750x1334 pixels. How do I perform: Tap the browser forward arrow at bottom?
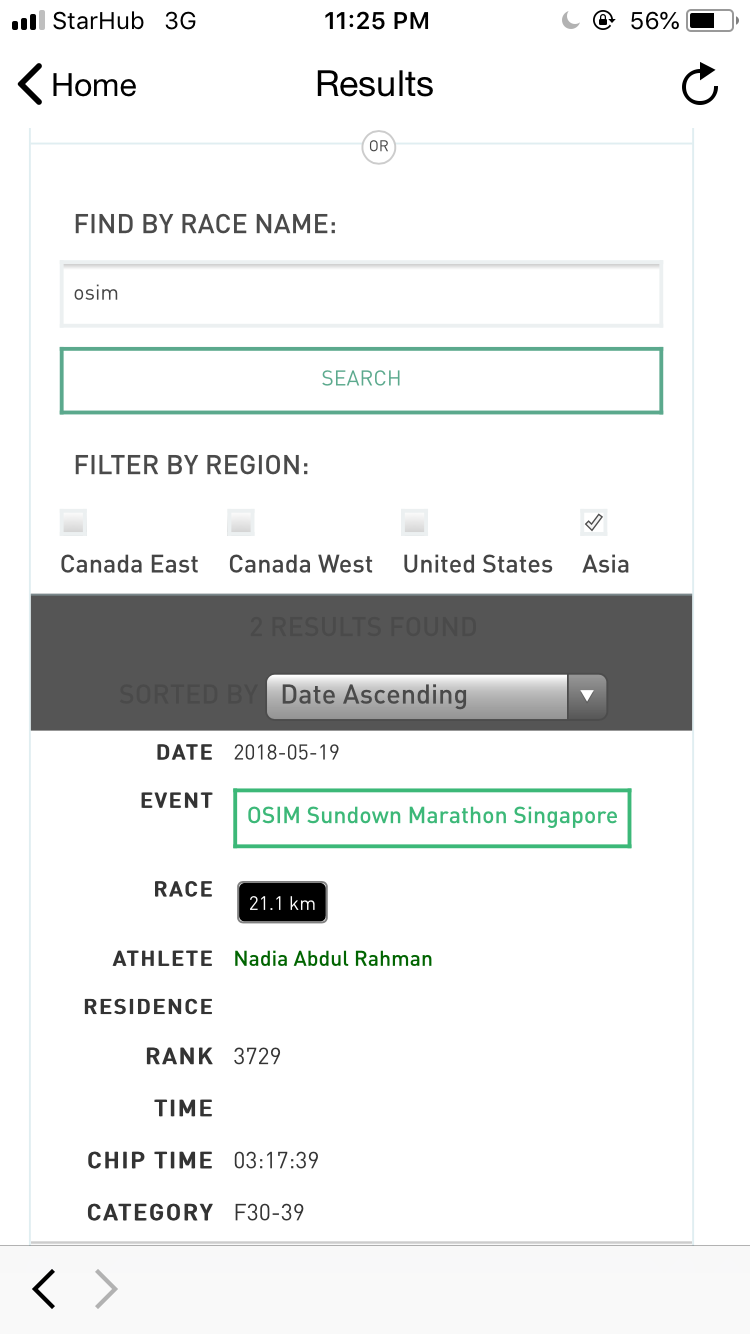(x=106, y=1289)
